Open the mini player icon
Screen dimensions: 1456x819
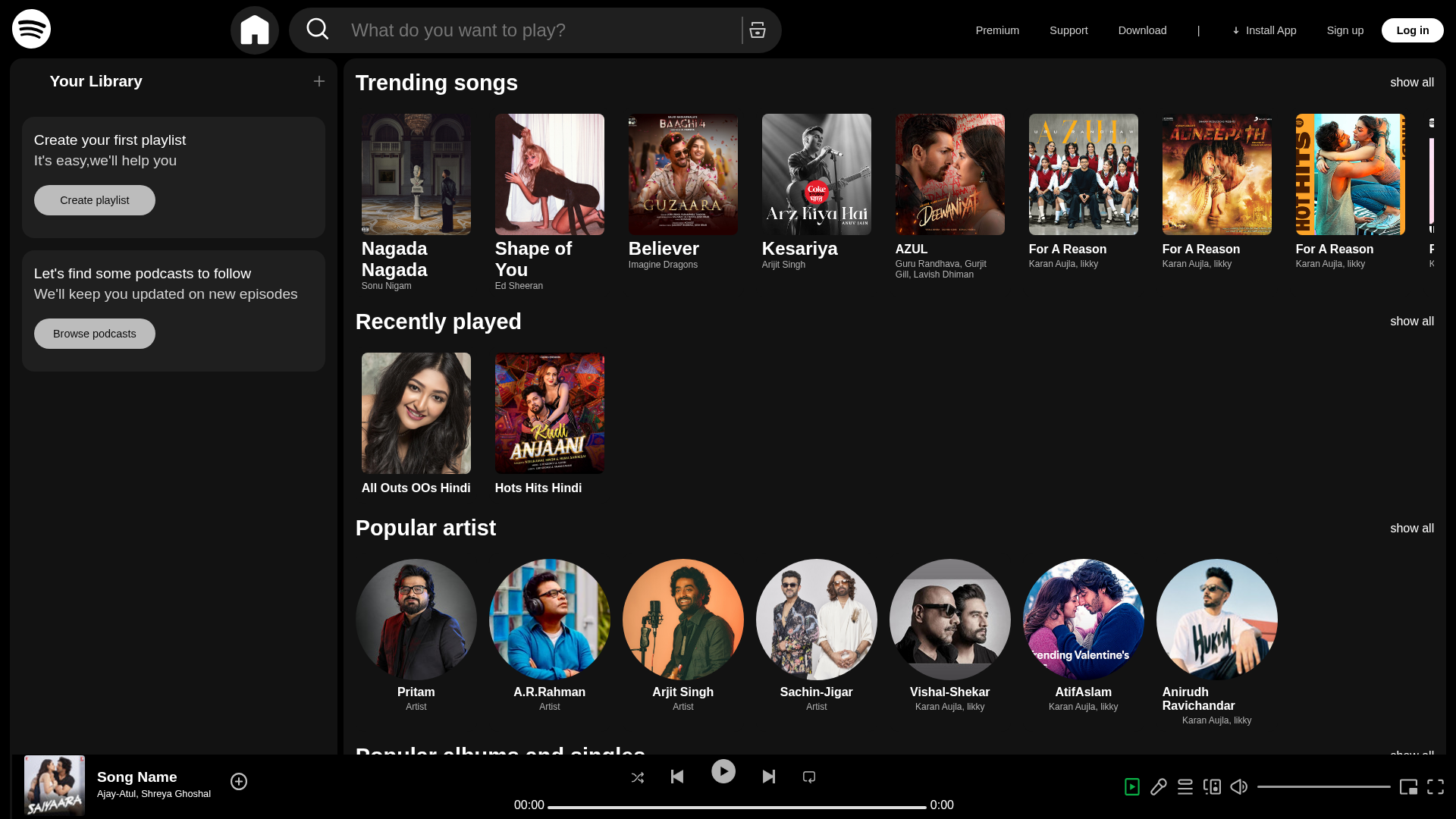pyautogui.click(x=1409, y=787)
